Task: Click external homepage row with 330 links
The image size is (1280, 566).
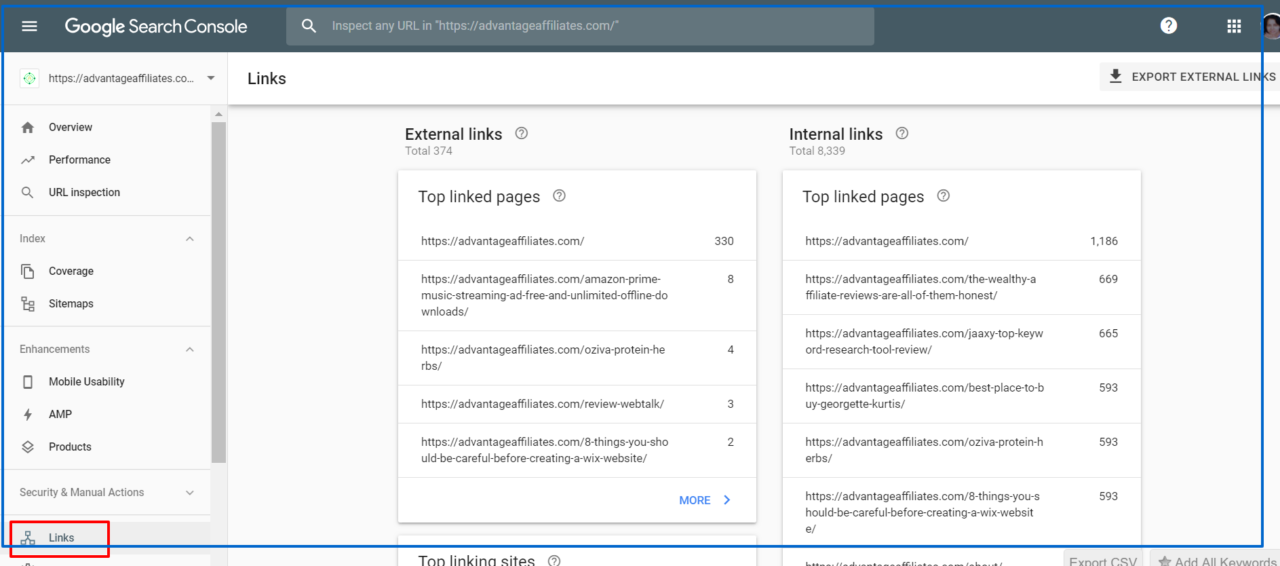Action: coord(577,241)
